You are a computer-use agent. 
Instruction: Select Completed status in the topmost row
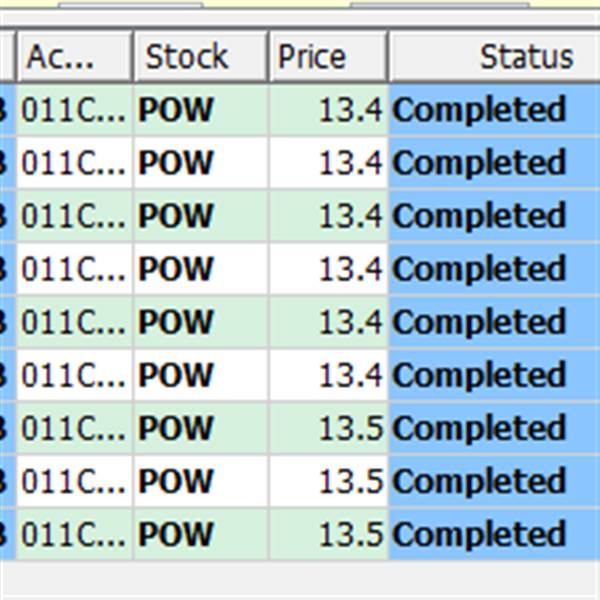click(x=494, y=110)
